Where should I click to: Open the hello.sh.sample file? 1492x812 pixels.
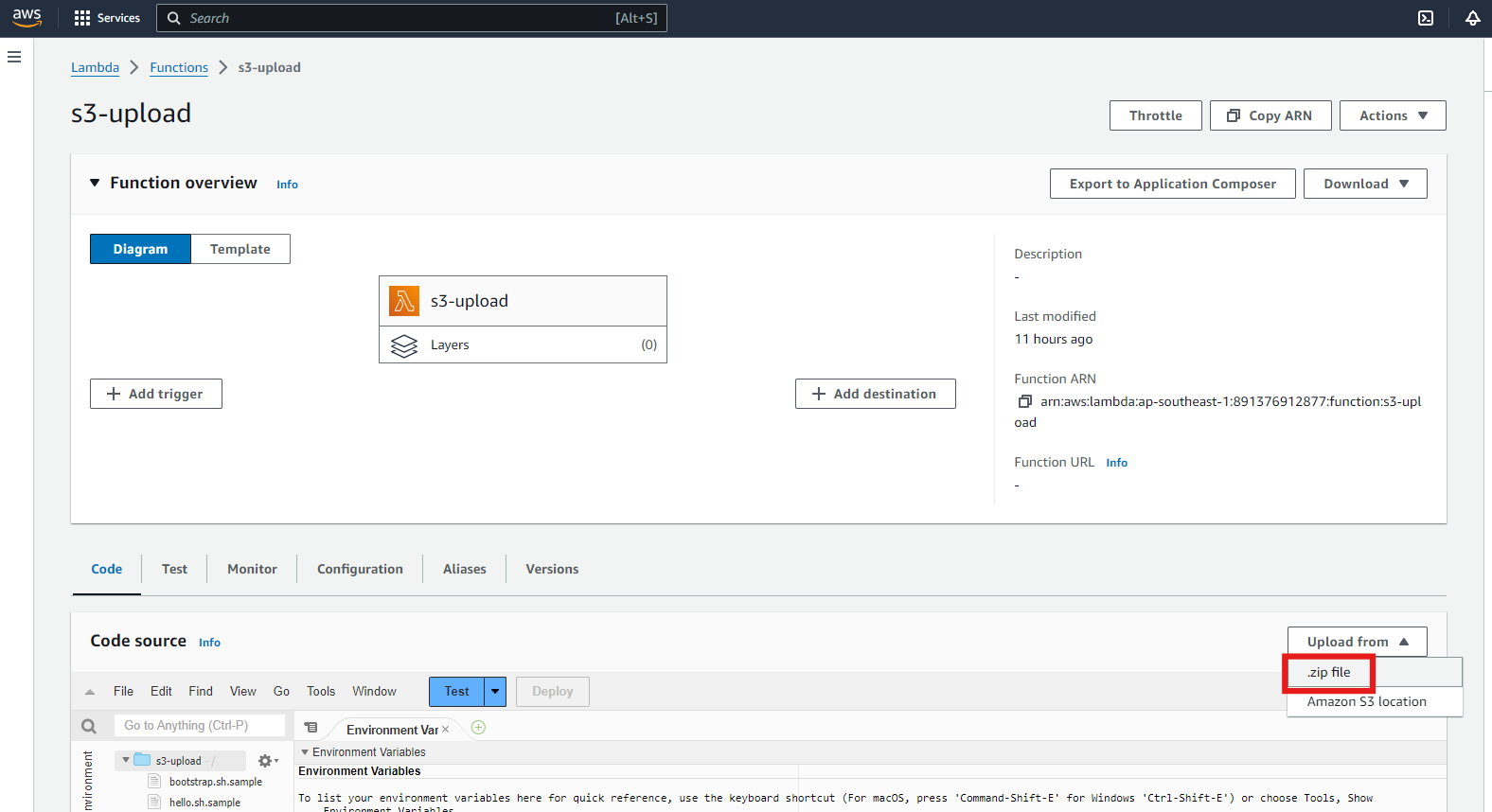point(204,803)
